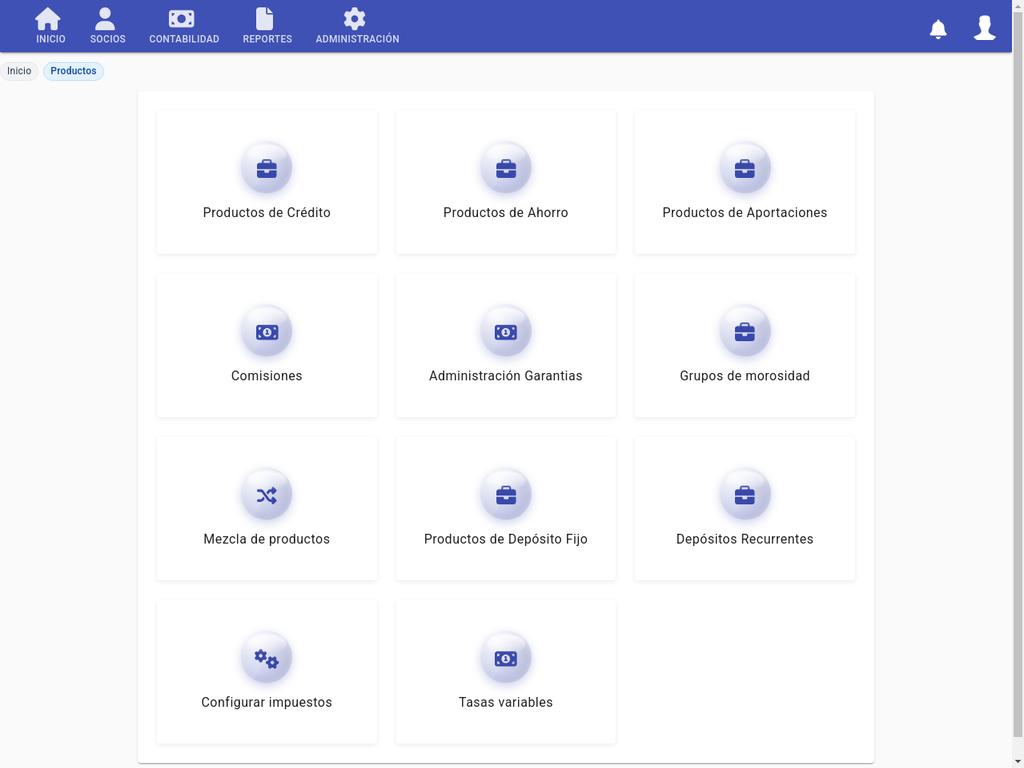Click the Depósitos Recurrentes briefcase icon

[744, 495]
